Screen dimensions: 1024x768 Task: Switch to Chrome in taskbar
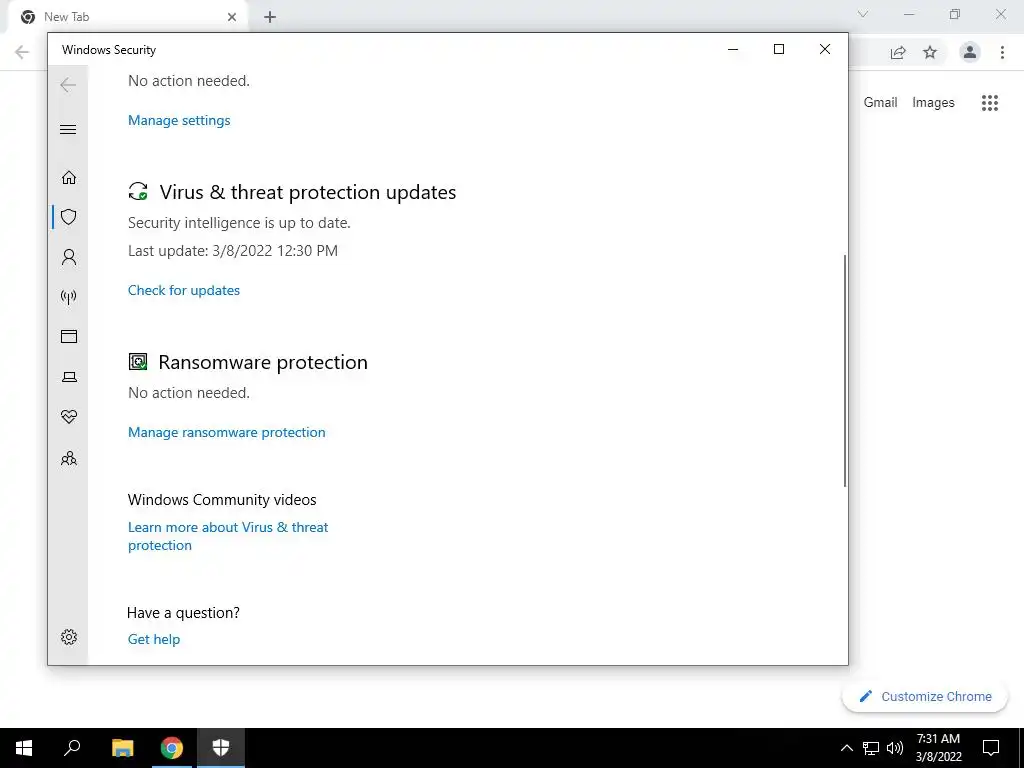tap(172, 748)
